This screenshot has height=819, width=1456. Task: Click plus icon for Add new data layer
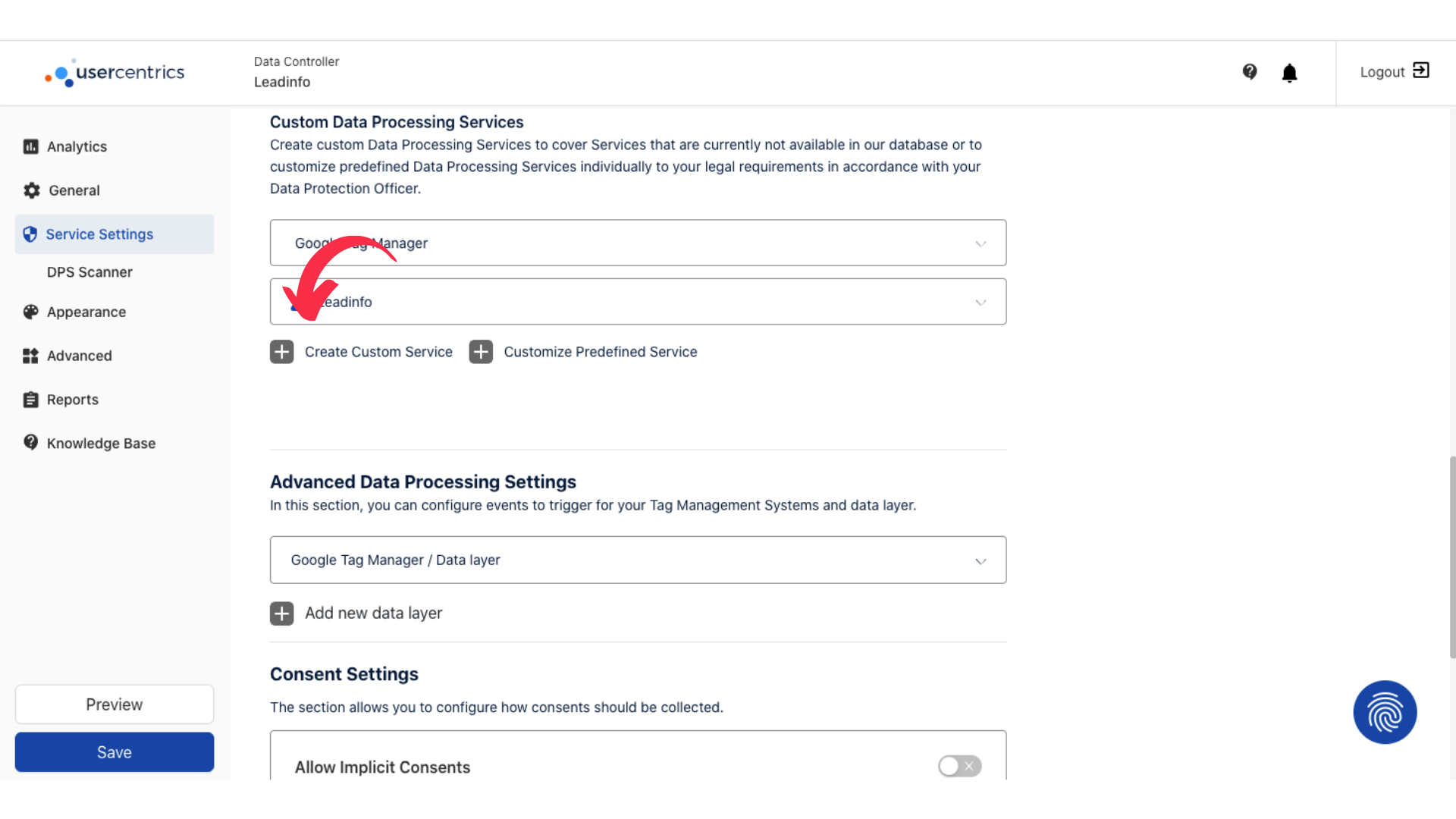click(x=282, y=613)
